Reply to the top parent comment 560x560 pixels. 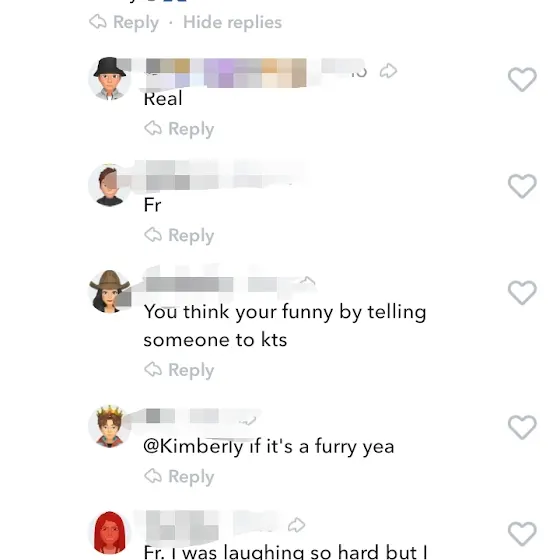[124, 22]
